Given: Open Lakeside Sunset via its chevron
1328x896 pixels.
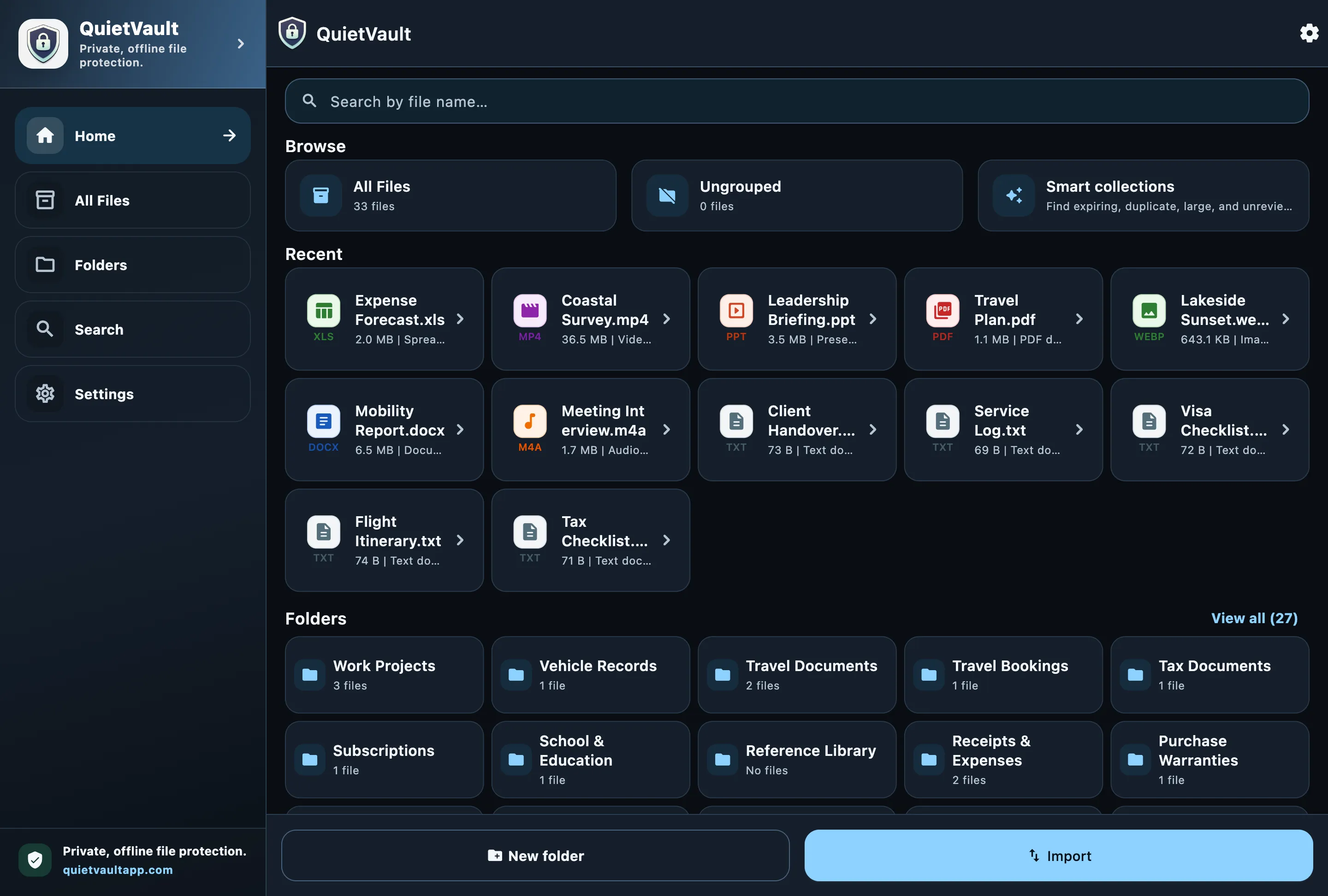Looking at the screenshot, I should click(x=1285, y=319).
